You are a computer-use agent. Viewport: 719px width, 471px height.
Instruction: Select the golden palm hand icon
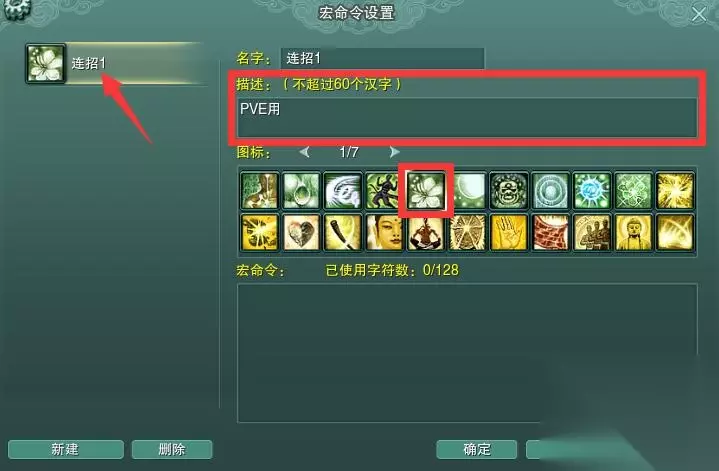tap(509, 232)
